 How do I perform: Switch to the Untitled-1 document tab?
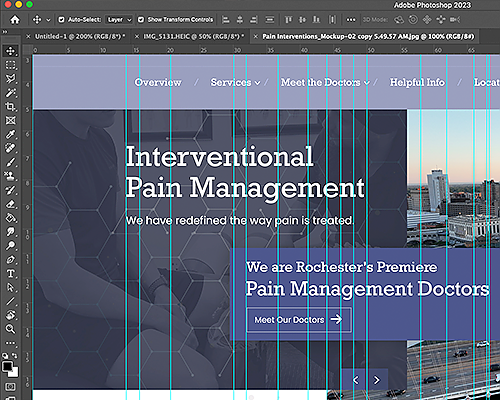click(x=80, y=36)
